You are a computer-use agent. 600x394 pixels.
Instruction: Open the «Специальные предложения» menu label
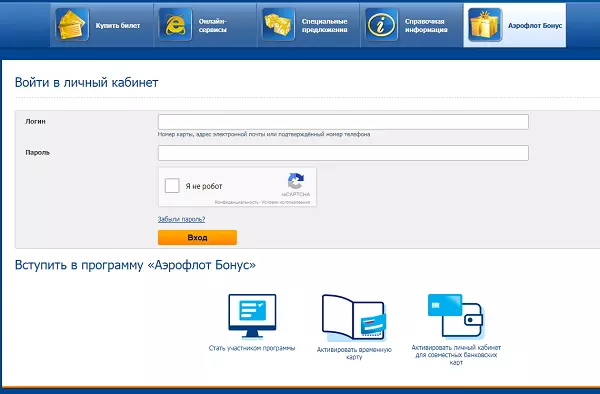pyautogui.click(x=324, y=26)
